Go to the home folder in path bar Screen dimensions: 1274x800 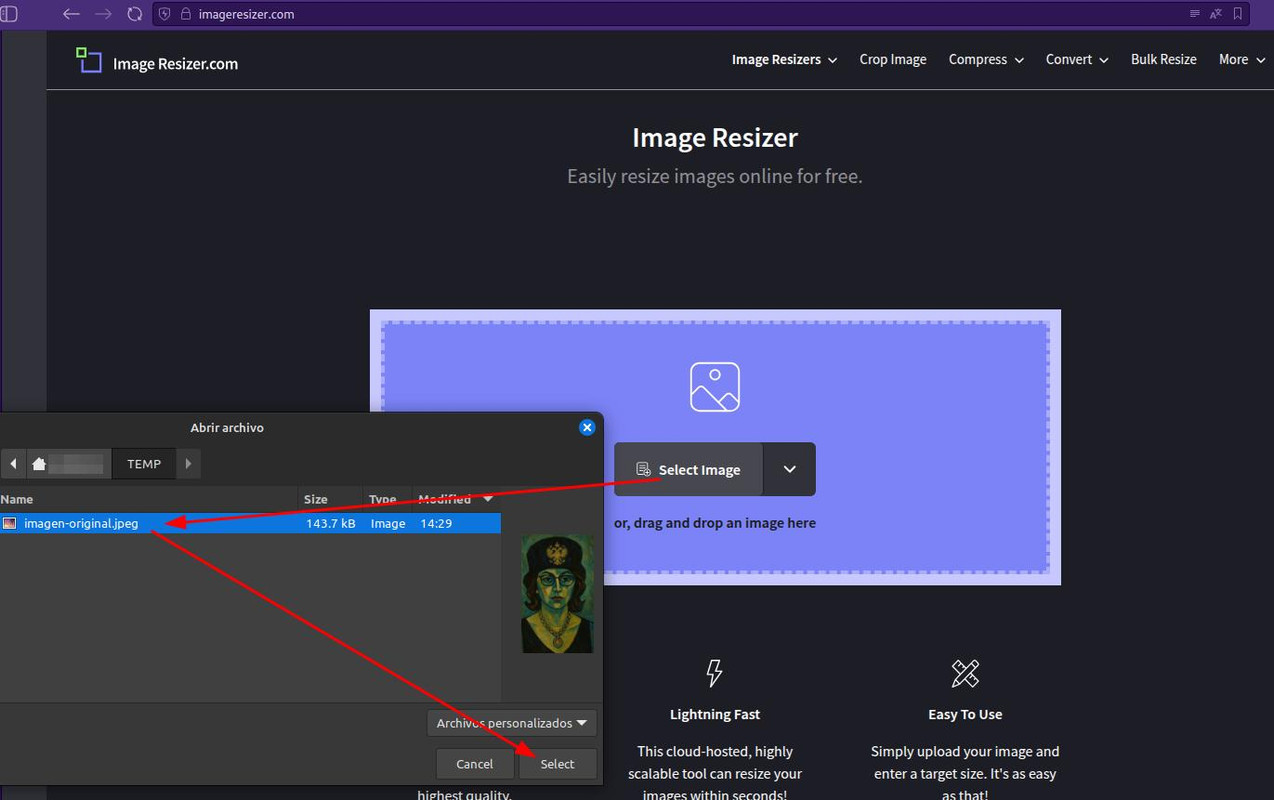[x=68, y=464]
